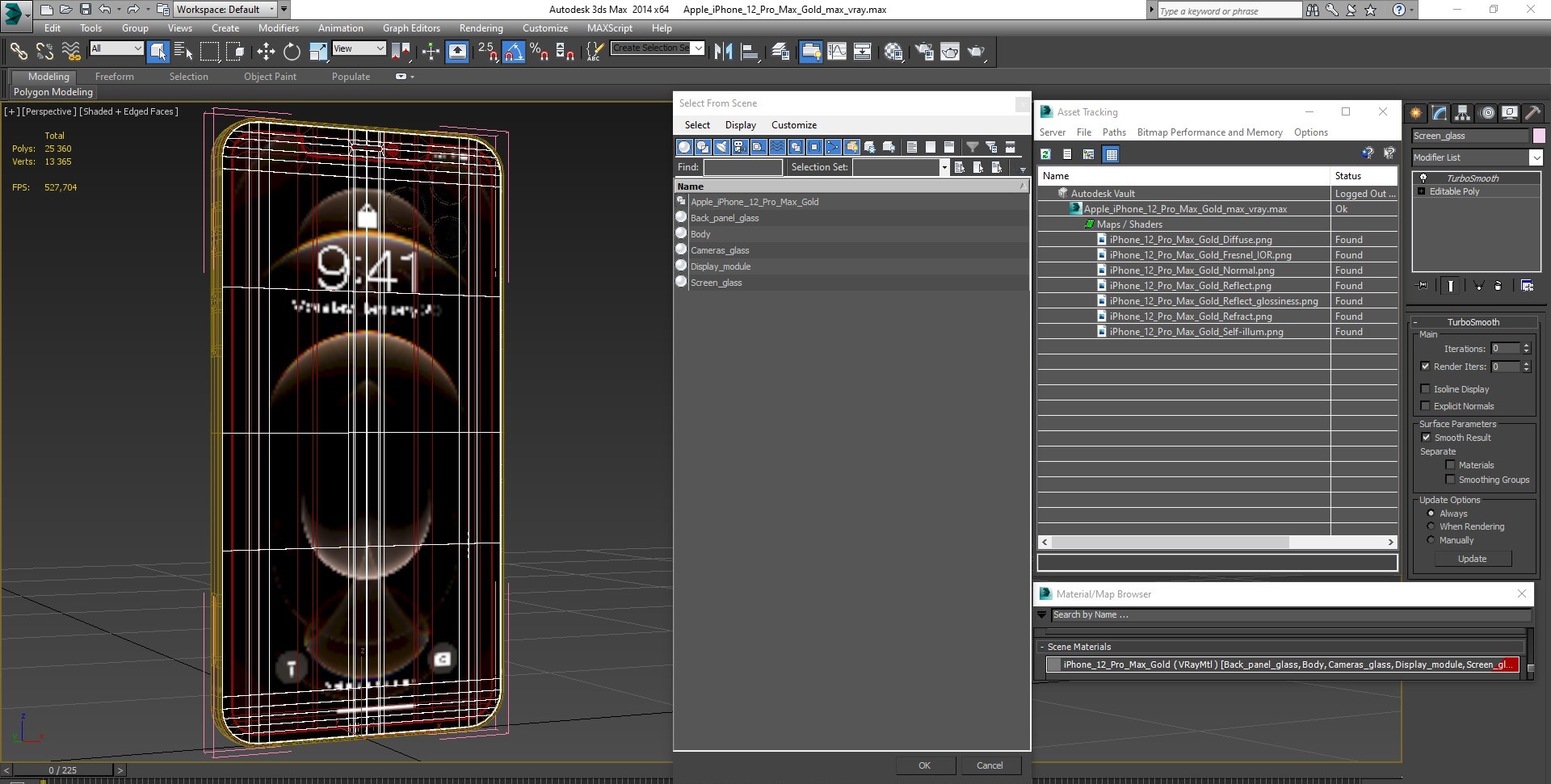Switch Asset Tracking to table view icon
This screenshot has height=784, width=1551.
[x=1112, y=154]
